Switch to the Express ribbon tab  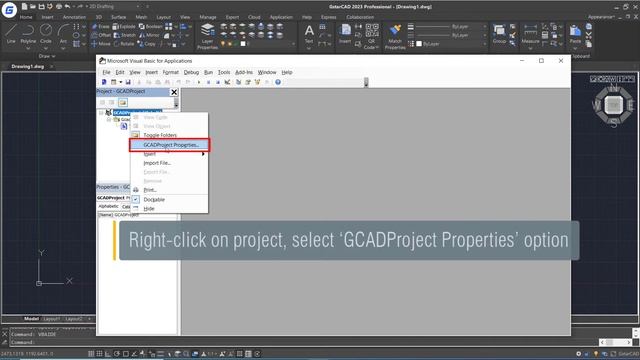click(328, 17)
